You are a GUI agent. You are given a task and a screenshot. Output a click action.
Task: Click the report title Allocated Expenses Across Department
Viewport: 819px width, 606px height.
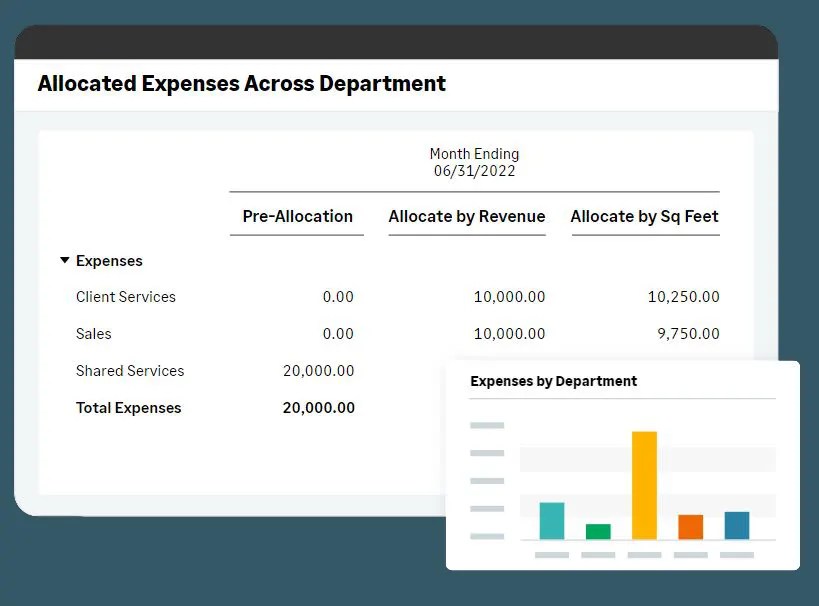tap(241, 84)
